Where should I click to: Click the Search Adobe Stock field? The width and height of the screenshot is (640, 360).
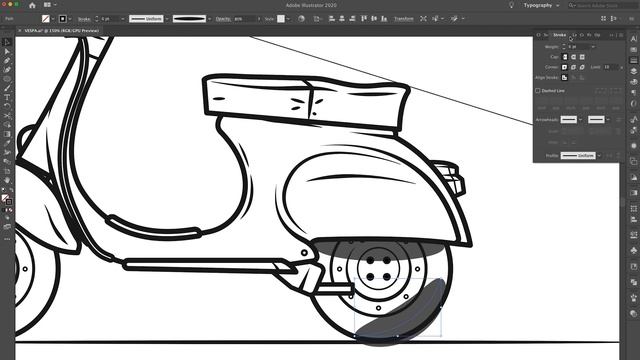coord(602,5)
